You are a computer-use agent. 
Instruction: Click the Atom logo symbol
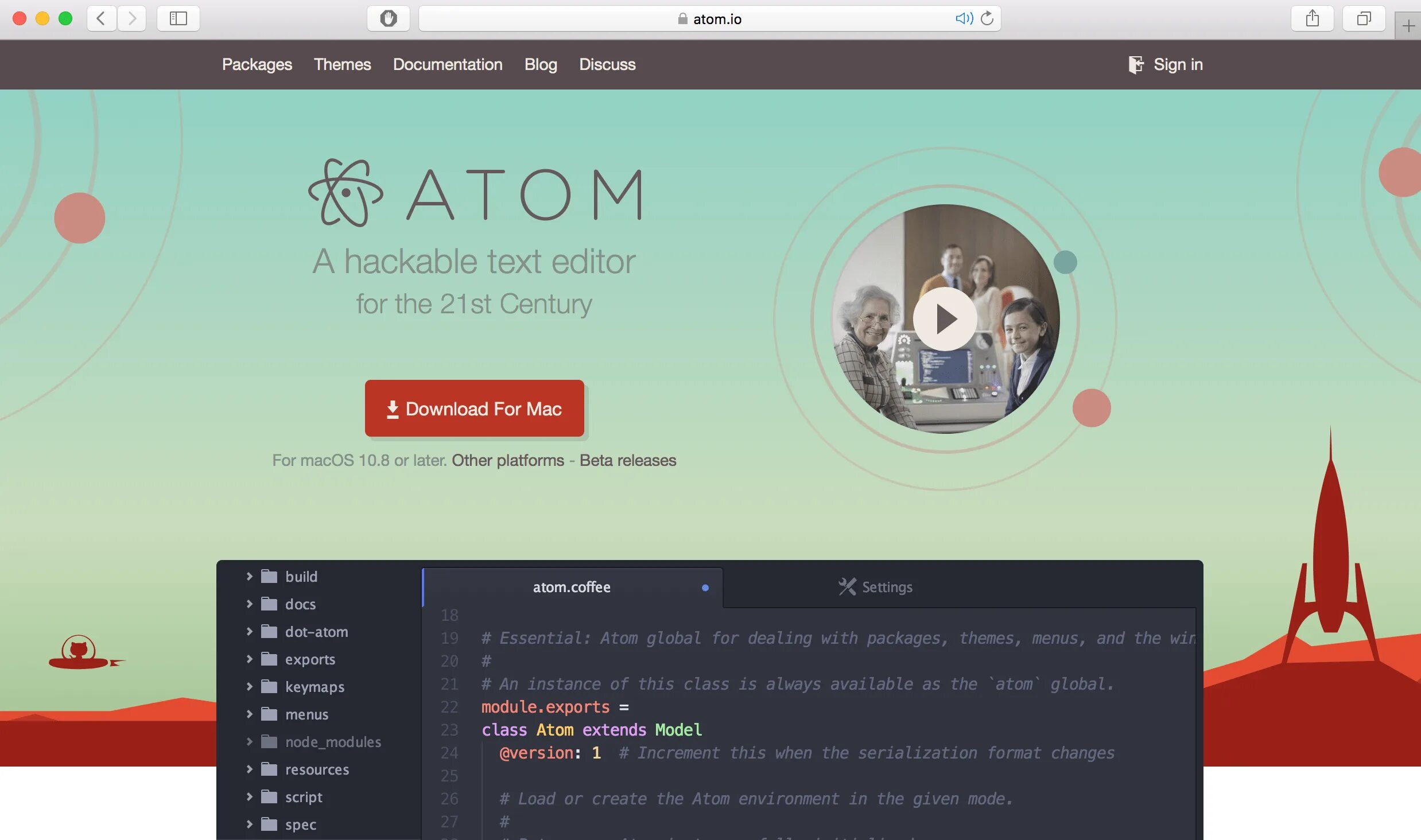tap(345, 193)
